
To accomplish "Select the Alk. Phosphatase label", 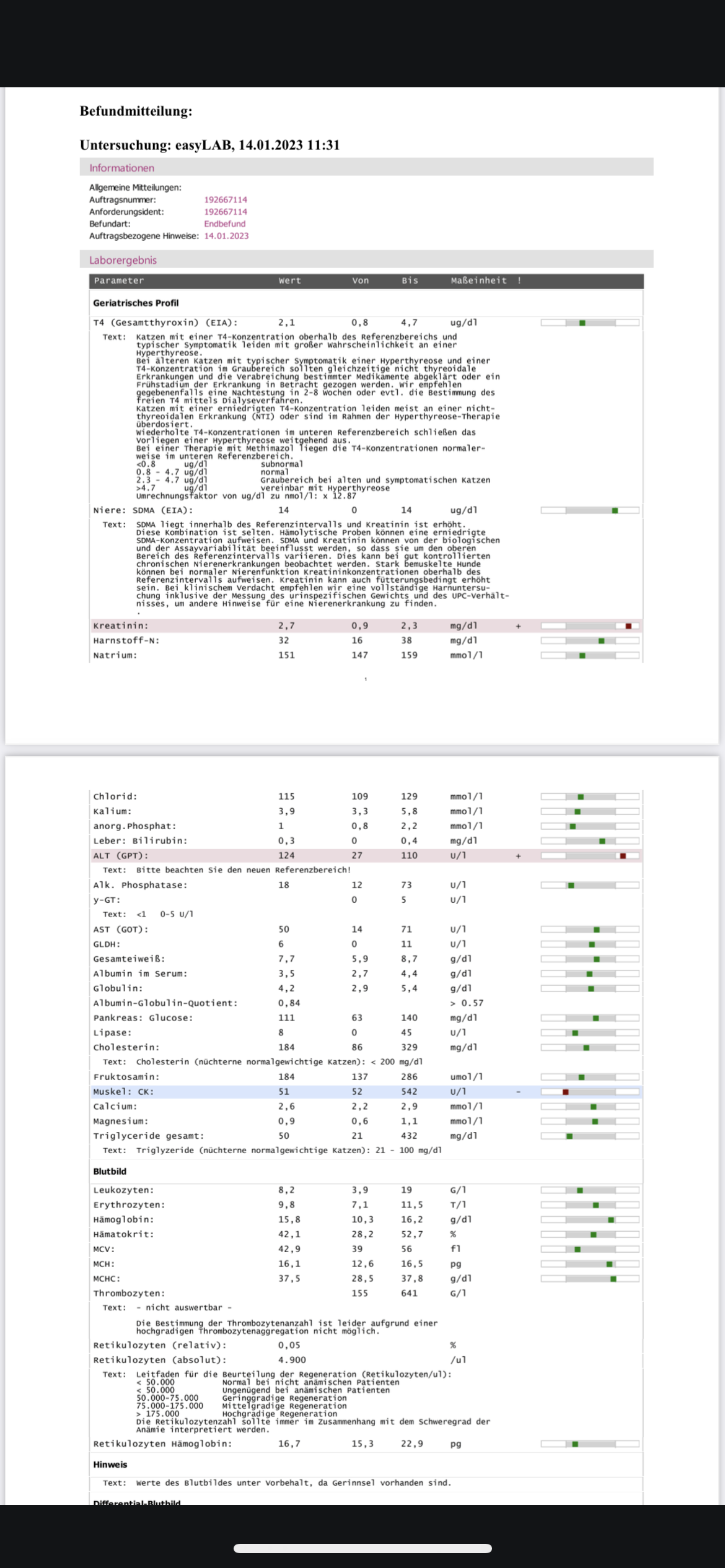I will pos(140,885).
